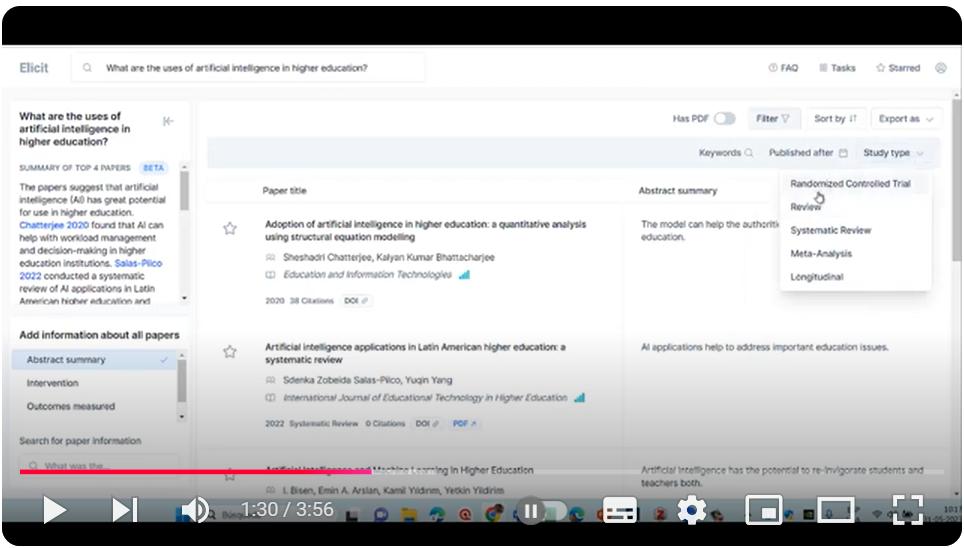Open DOI link of the 2020 Chatterjee paper
964x548 pixels.
(356, 301)
